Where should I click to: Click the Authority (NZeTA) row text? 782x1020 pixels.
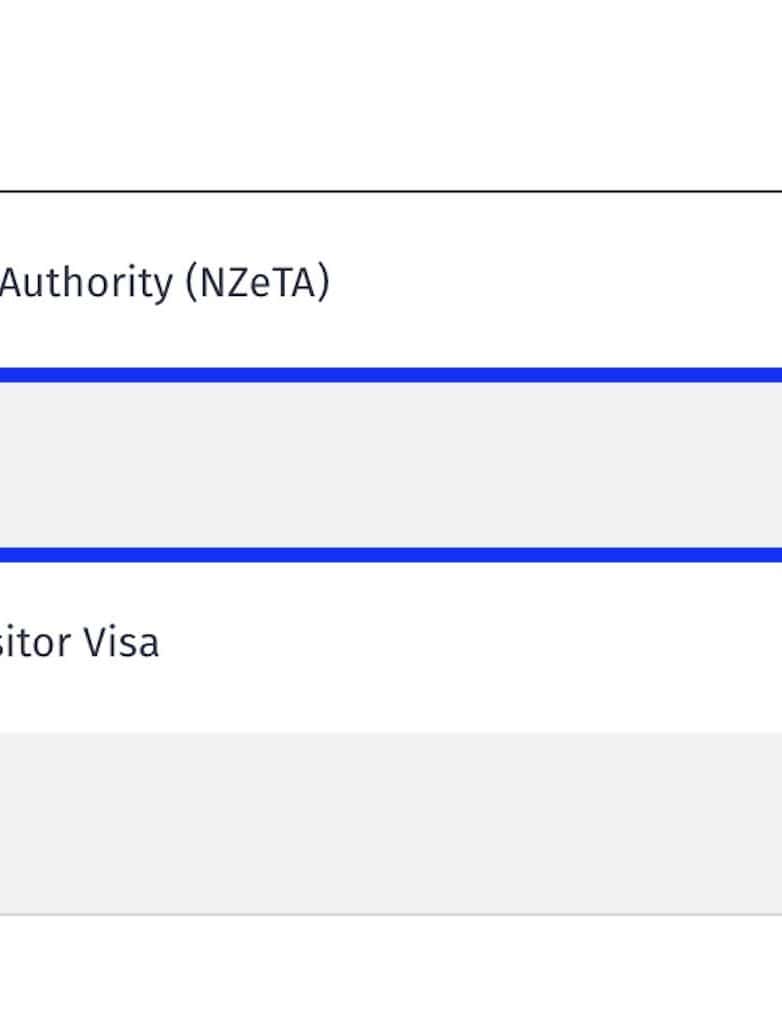coord(165,284)
